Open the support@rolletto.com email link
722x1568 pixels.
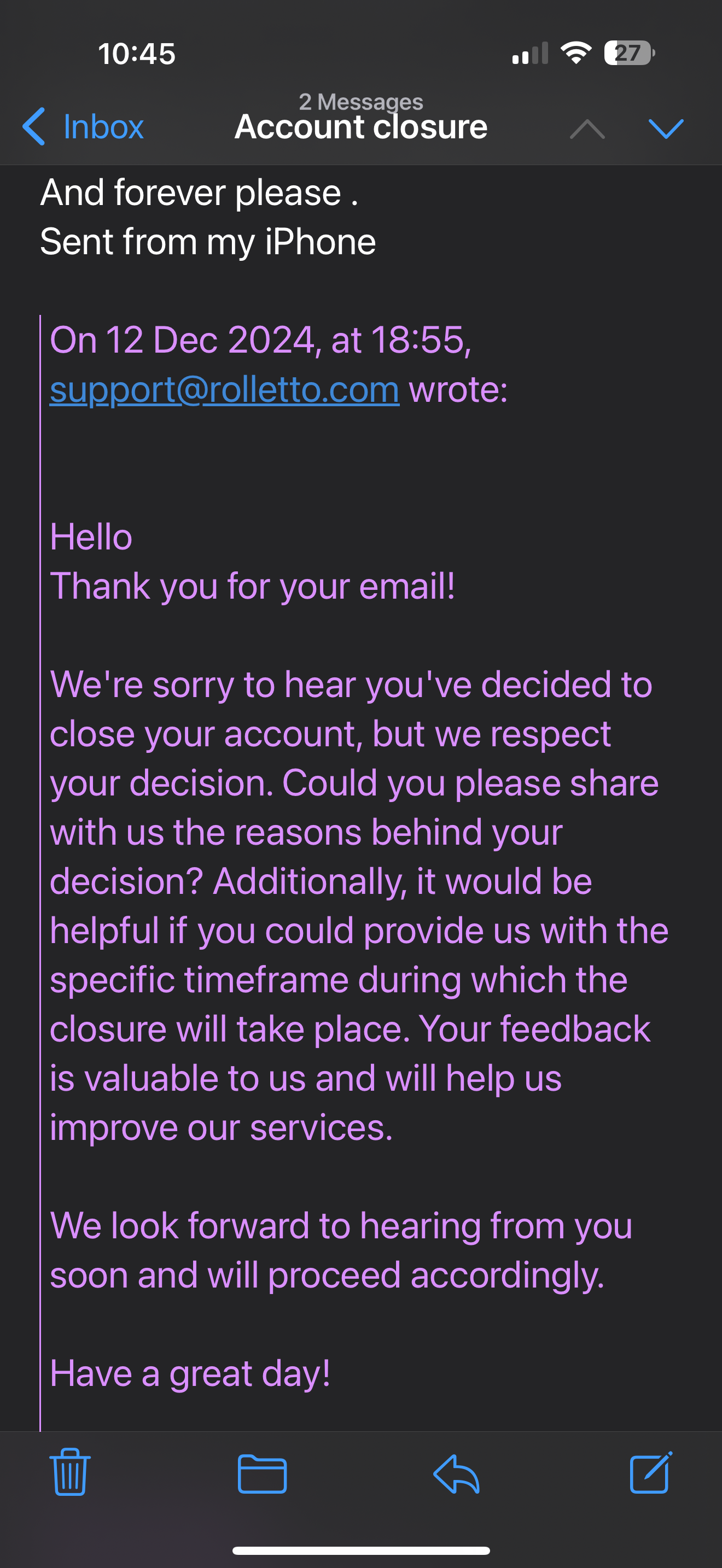pos(224,390)
